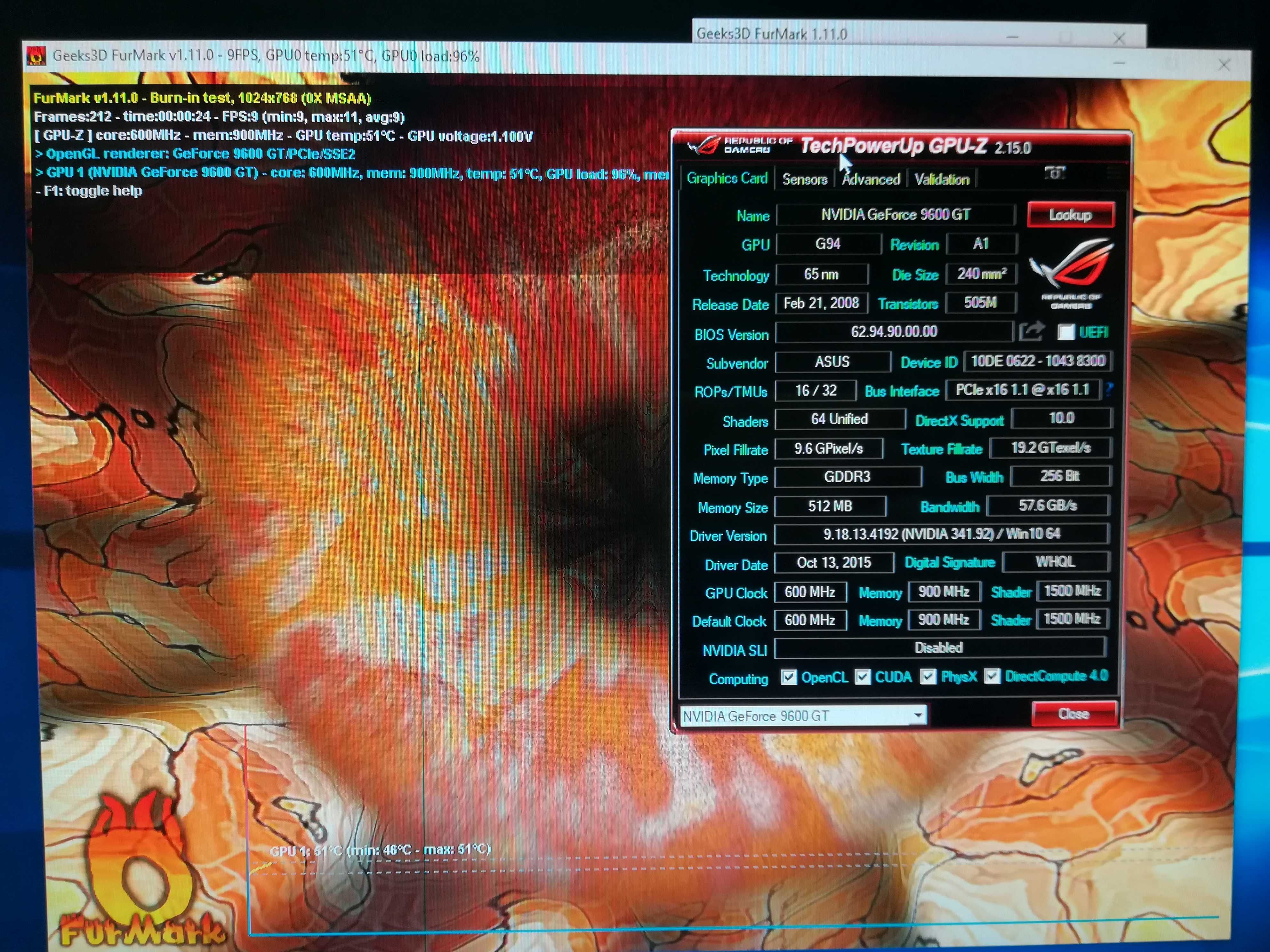1270x952 pixels.
Task: Toggle the DirectCompute 4.0 checkbox
Action: point(992,676)
